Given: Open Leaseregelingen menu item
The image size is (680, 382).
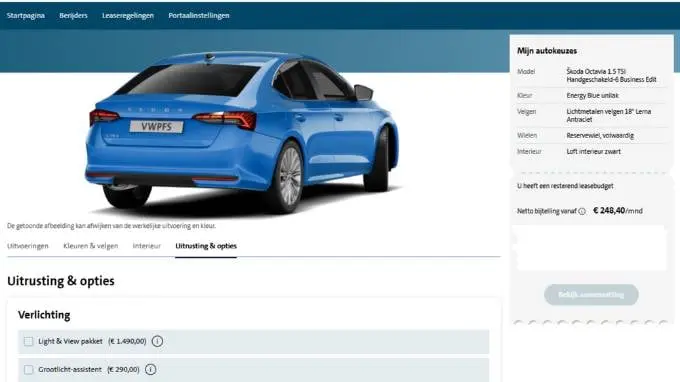Looking at the screenshot, I should point(128,16).
